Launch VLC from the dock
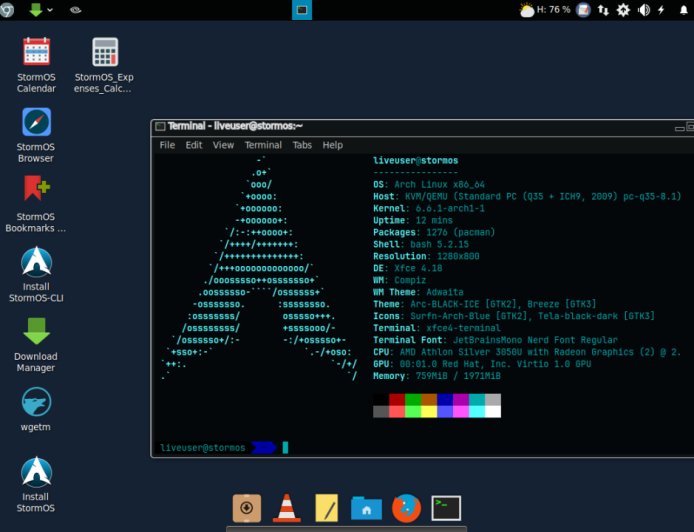Image resolution: width=694 pixels, height=532 pixels. [286, 508]
